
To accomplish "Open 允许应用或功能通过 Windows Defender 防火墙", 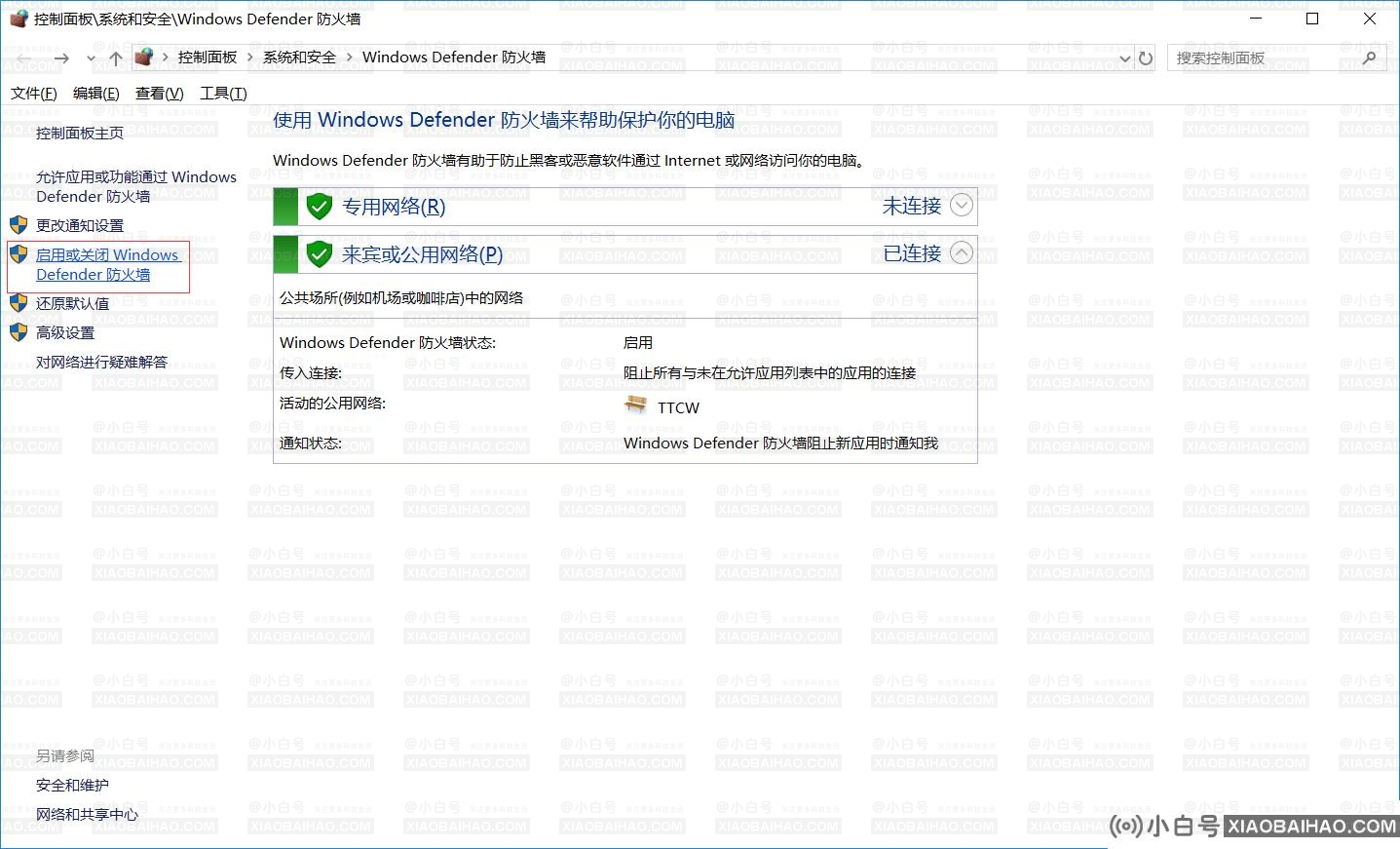I will (x=136, y=186).
